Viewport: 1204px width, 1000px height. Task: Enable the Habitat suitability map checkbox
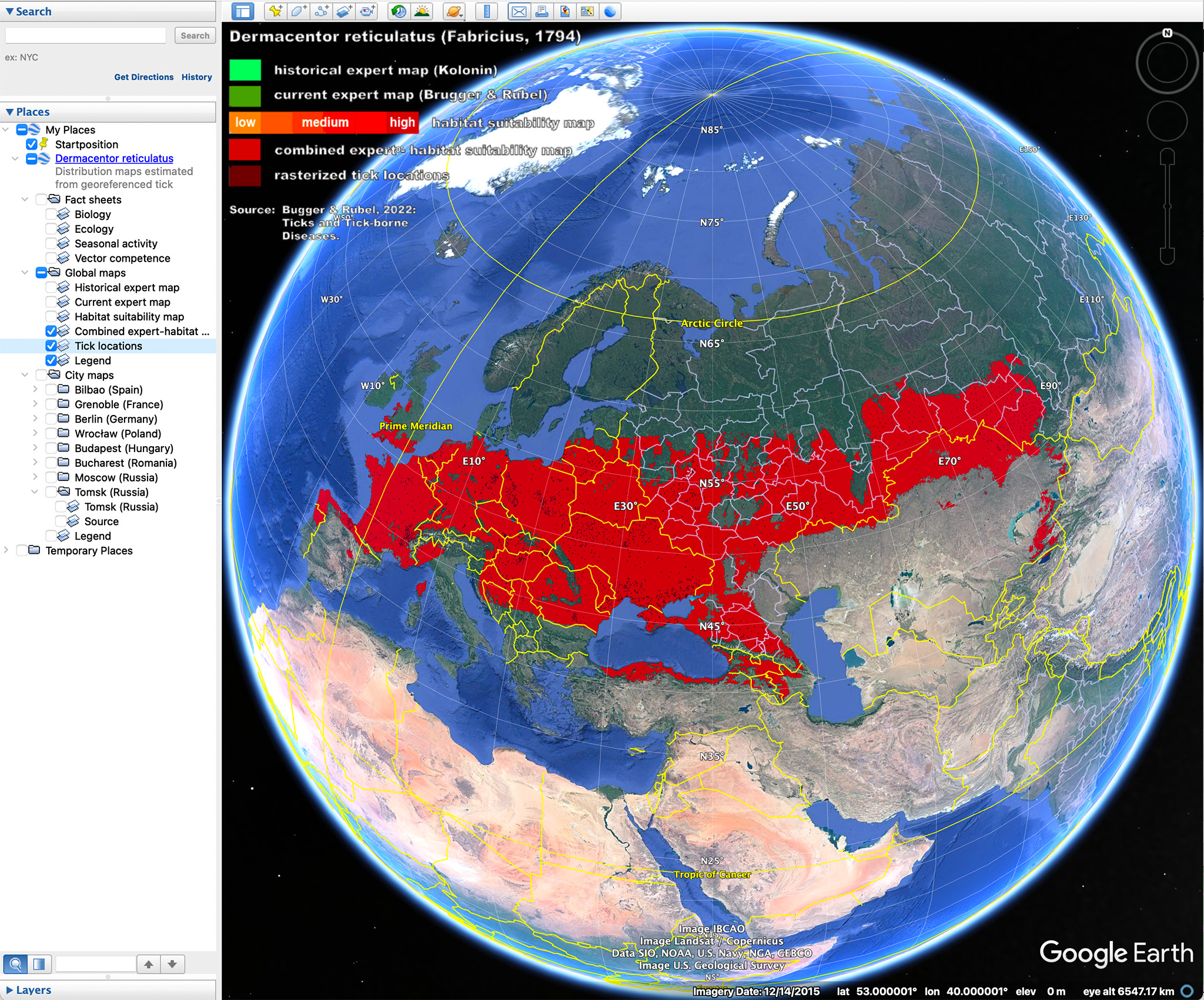coord(51,316)
